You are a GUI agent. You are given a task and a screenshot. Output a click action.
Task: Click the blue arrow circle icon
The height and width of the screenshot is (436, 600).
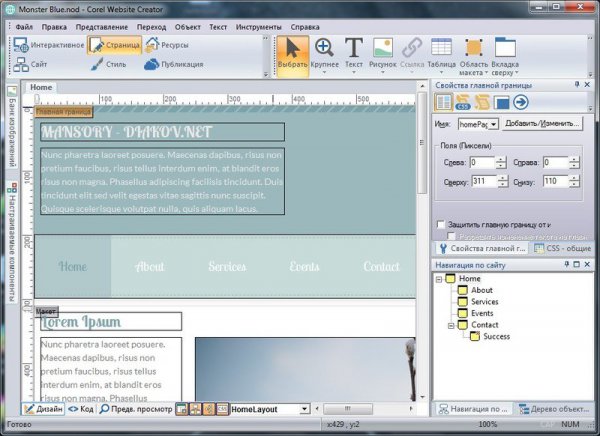click(521, 102)
